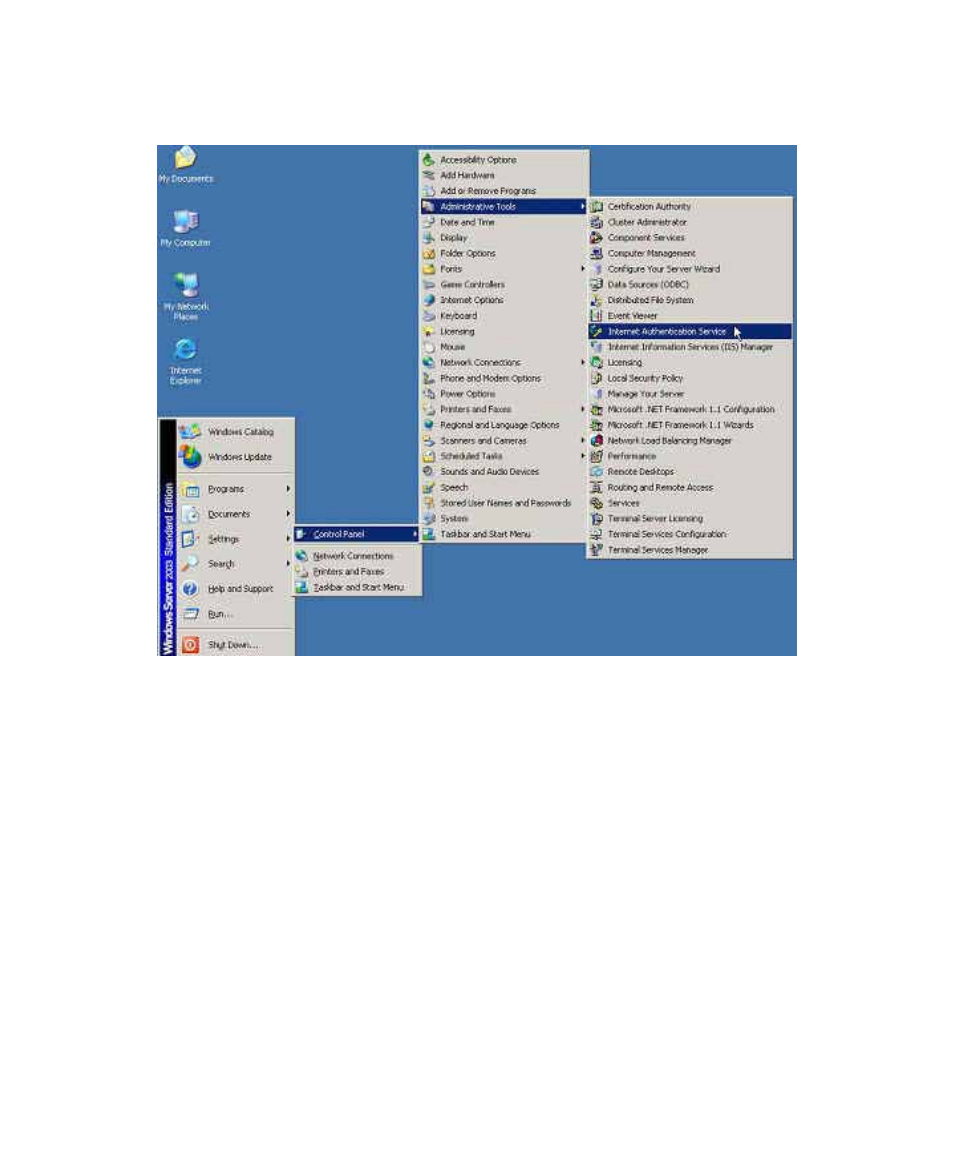Expand the Settings submenu arrow

point(288,539)
